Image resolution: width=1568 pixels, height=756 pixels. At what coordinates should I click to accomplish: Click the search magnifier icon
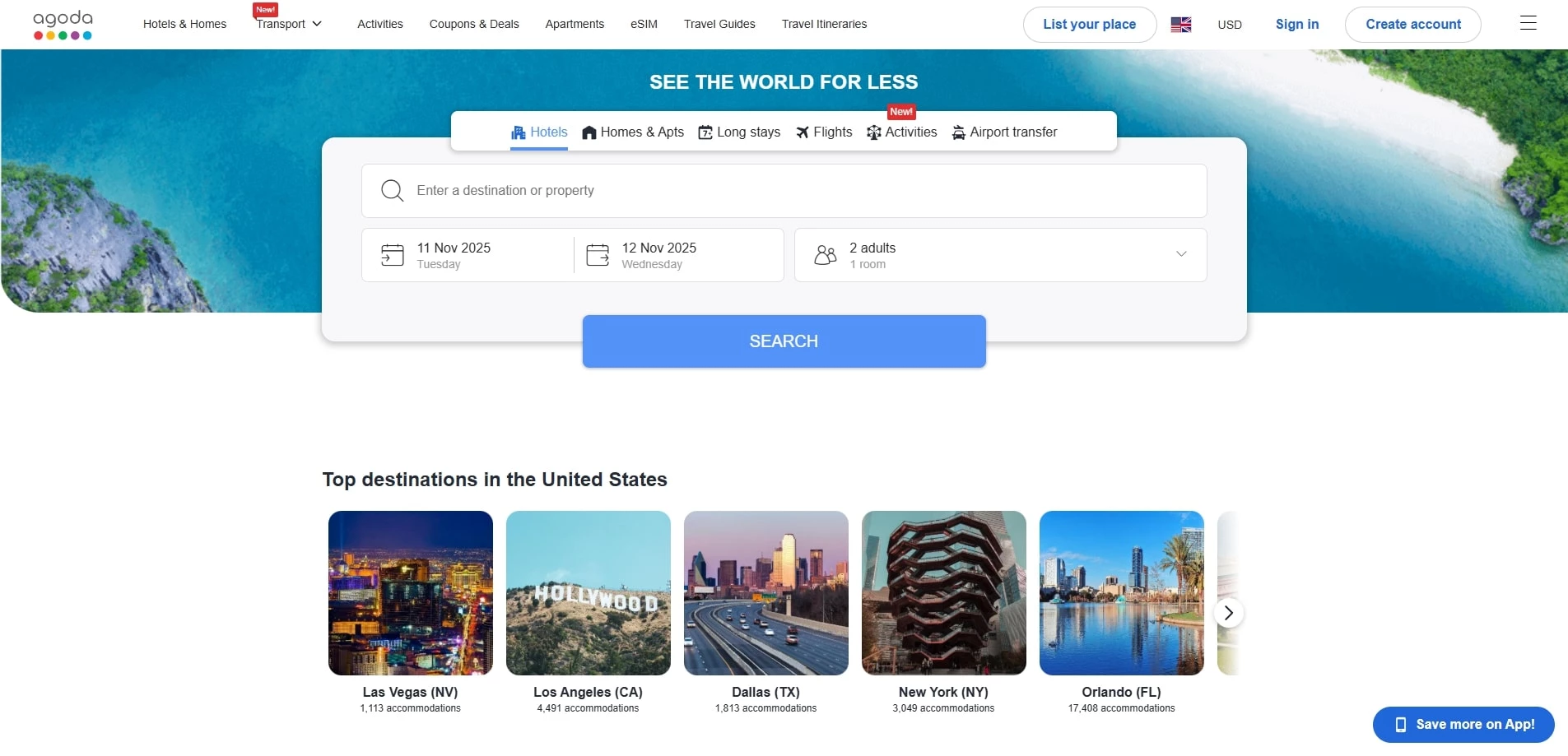pos(393,191)
